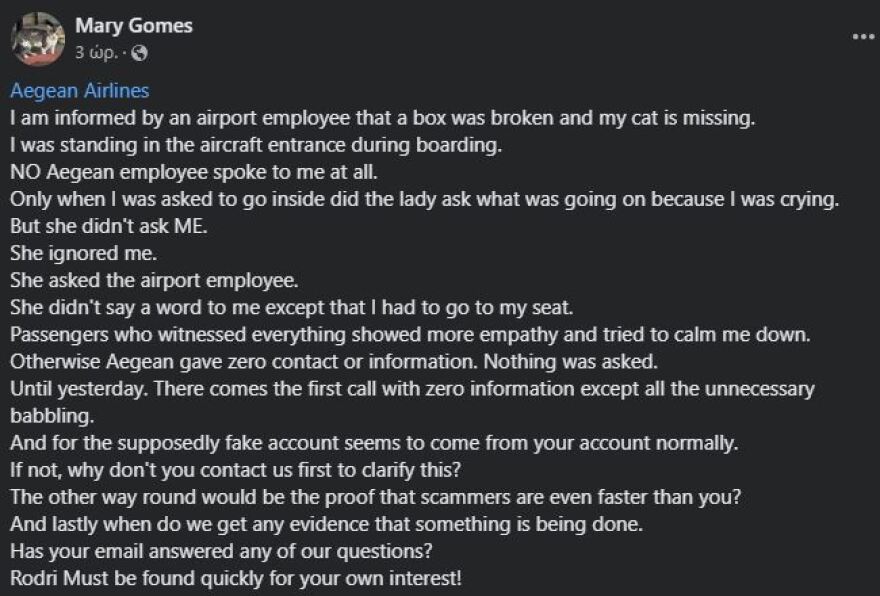
Task: Open the Aegean Airlines tagged page link
Action: [80, 91]
